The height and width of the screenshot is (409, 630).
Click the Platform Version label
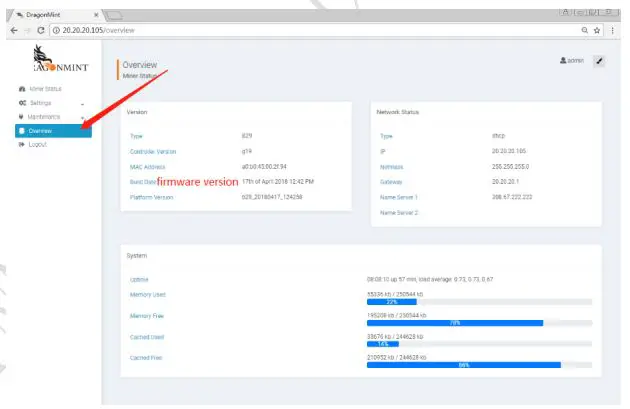click(151, 197)
